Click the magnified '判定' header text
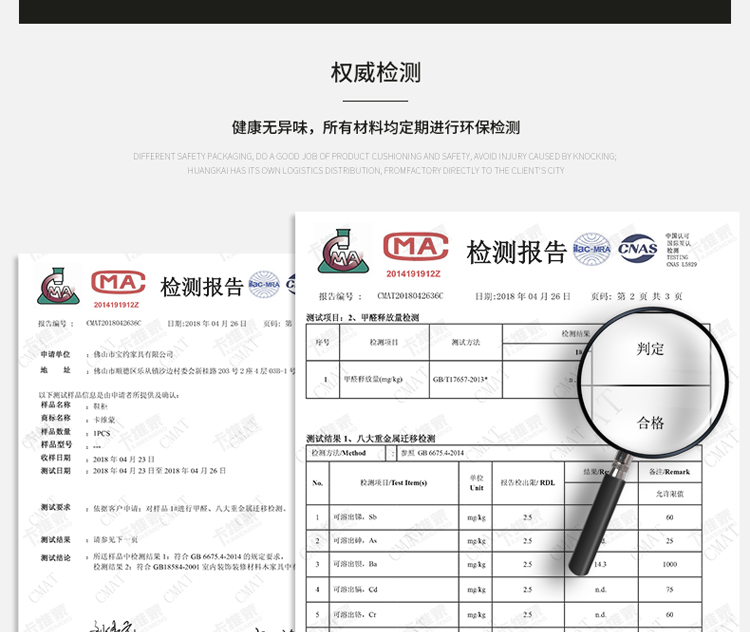Image resolution: width=750 pixels, height=632 pixels. pyautogui.click(x=650, y=349)
